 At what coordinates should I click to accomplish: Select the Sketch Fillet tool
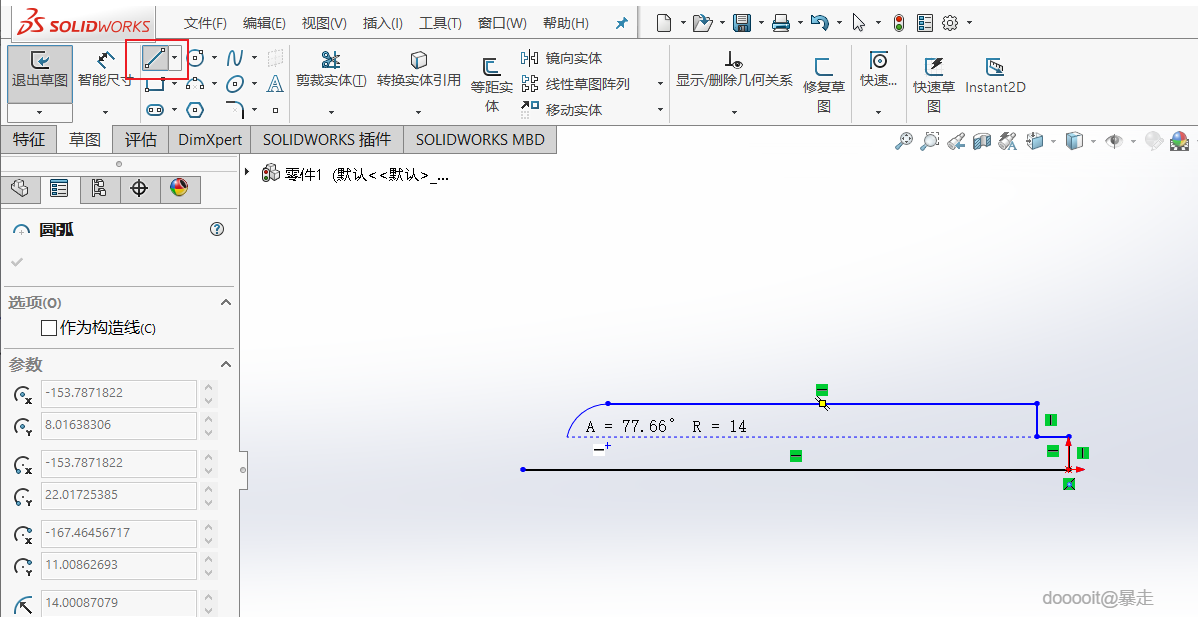(235, 110)
